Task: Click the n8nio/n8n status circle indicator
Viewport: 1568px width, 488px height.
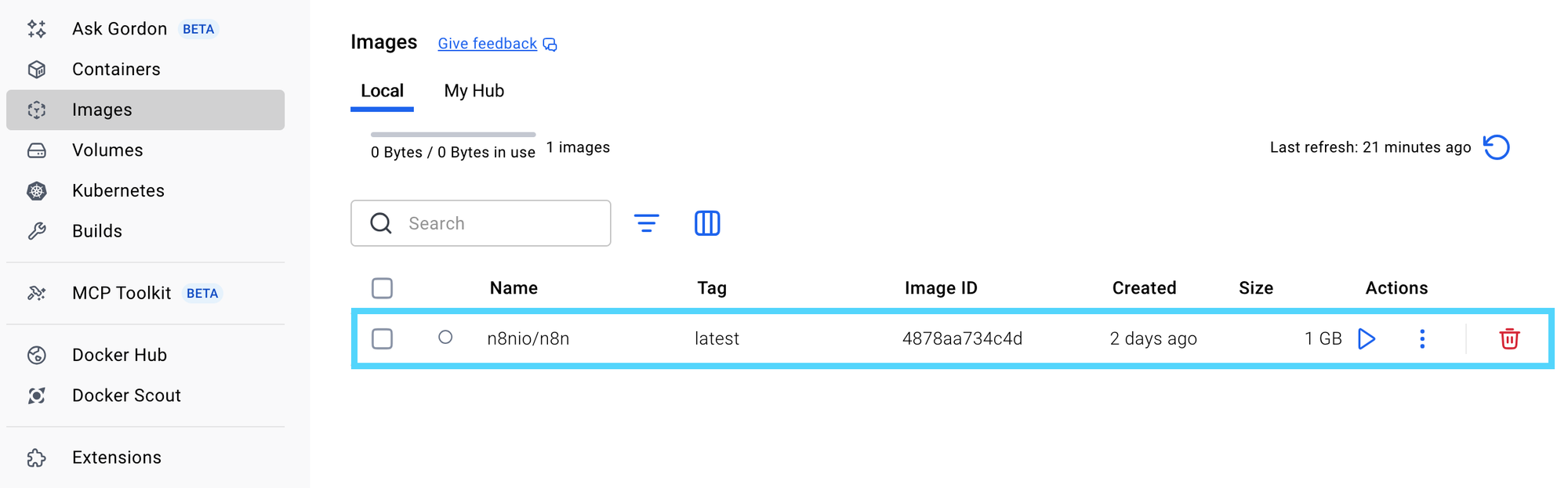Action: pos(445,338)
